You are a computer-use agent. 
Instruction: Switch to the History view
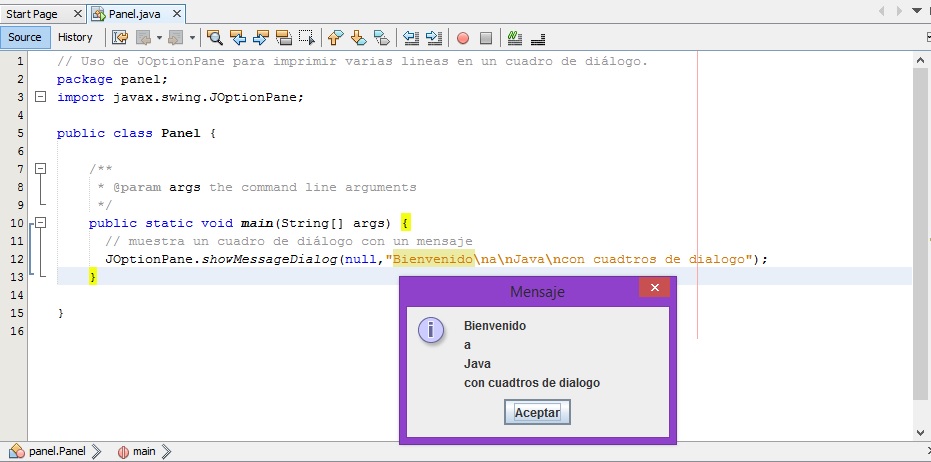coord(75,37)
